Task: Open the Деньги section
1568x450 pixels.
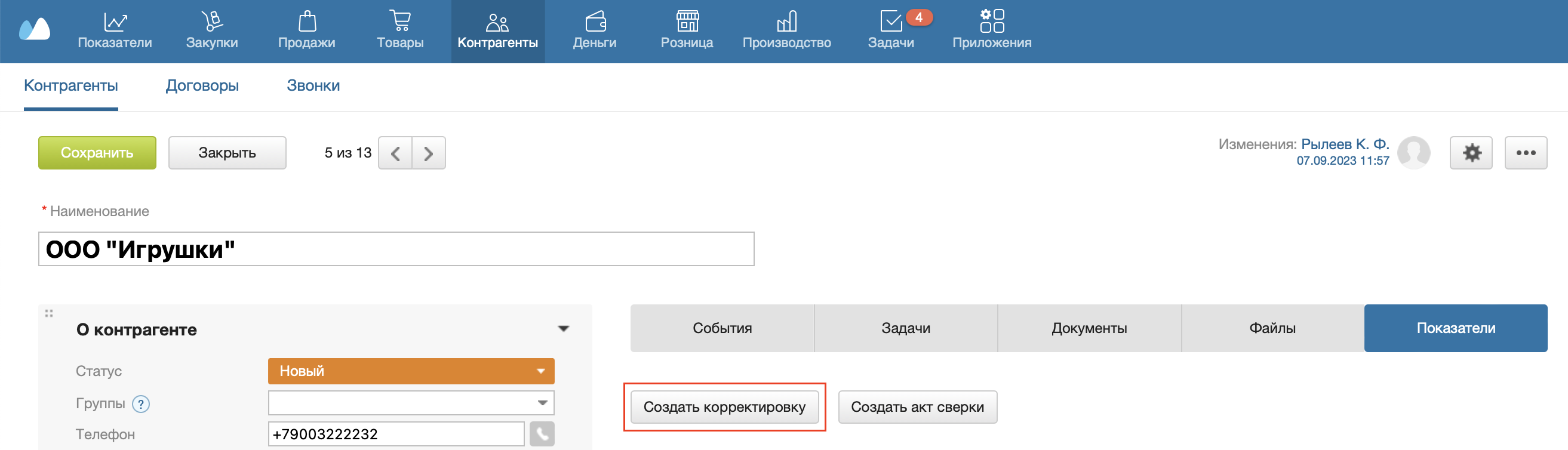Action: click(x=595, y=31)
